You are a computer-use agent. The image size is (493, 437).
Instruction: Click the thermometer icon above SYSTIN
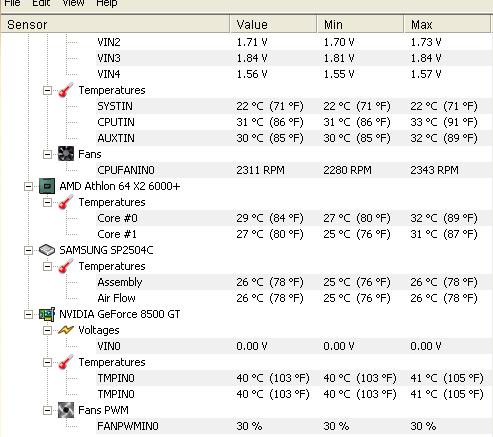[66, 90]
